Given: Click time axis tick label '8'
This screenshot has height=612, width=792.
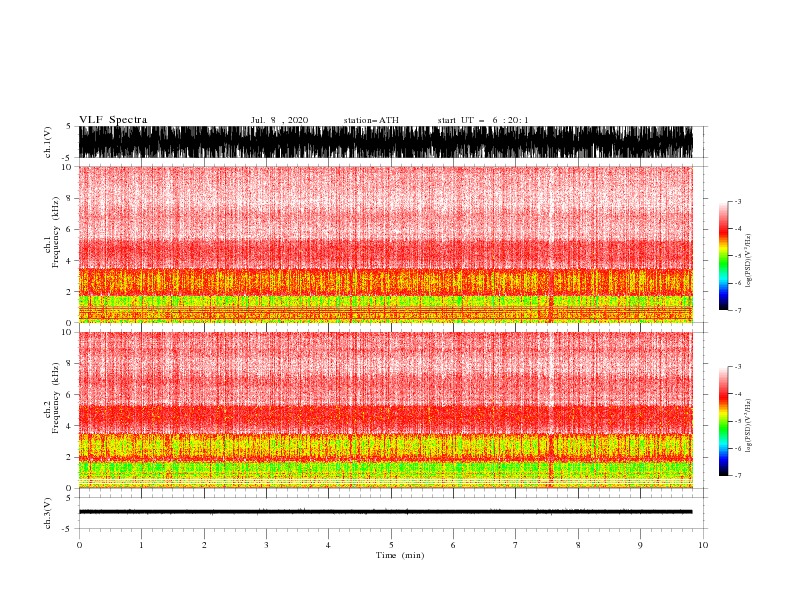Looking at the screenshot, I should [578, 545].
